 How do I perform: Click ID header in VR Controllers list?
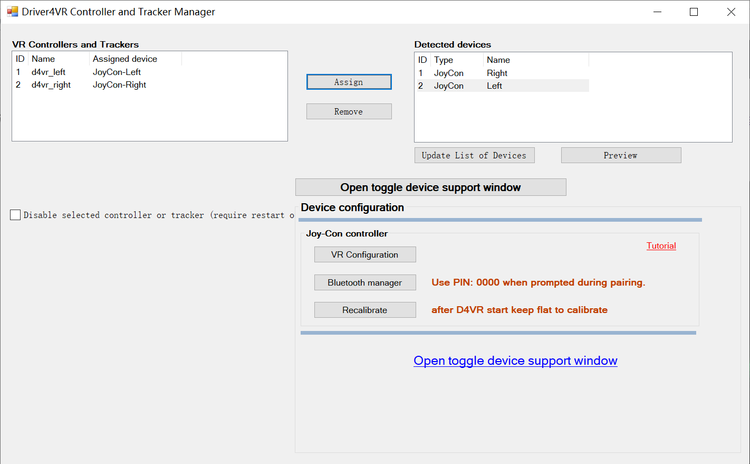click(x=20, y=59)
